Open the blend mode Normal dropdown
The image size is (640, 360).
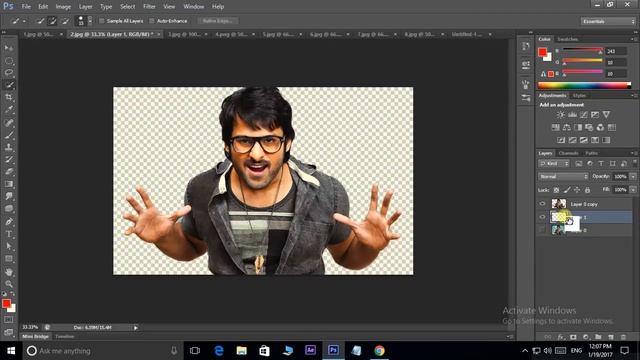point(563,176)
